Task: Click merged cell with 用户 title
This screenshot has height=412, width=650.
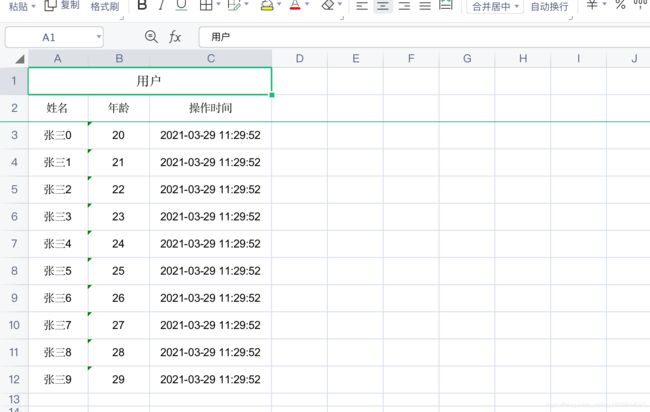Action: click(150, 81)
